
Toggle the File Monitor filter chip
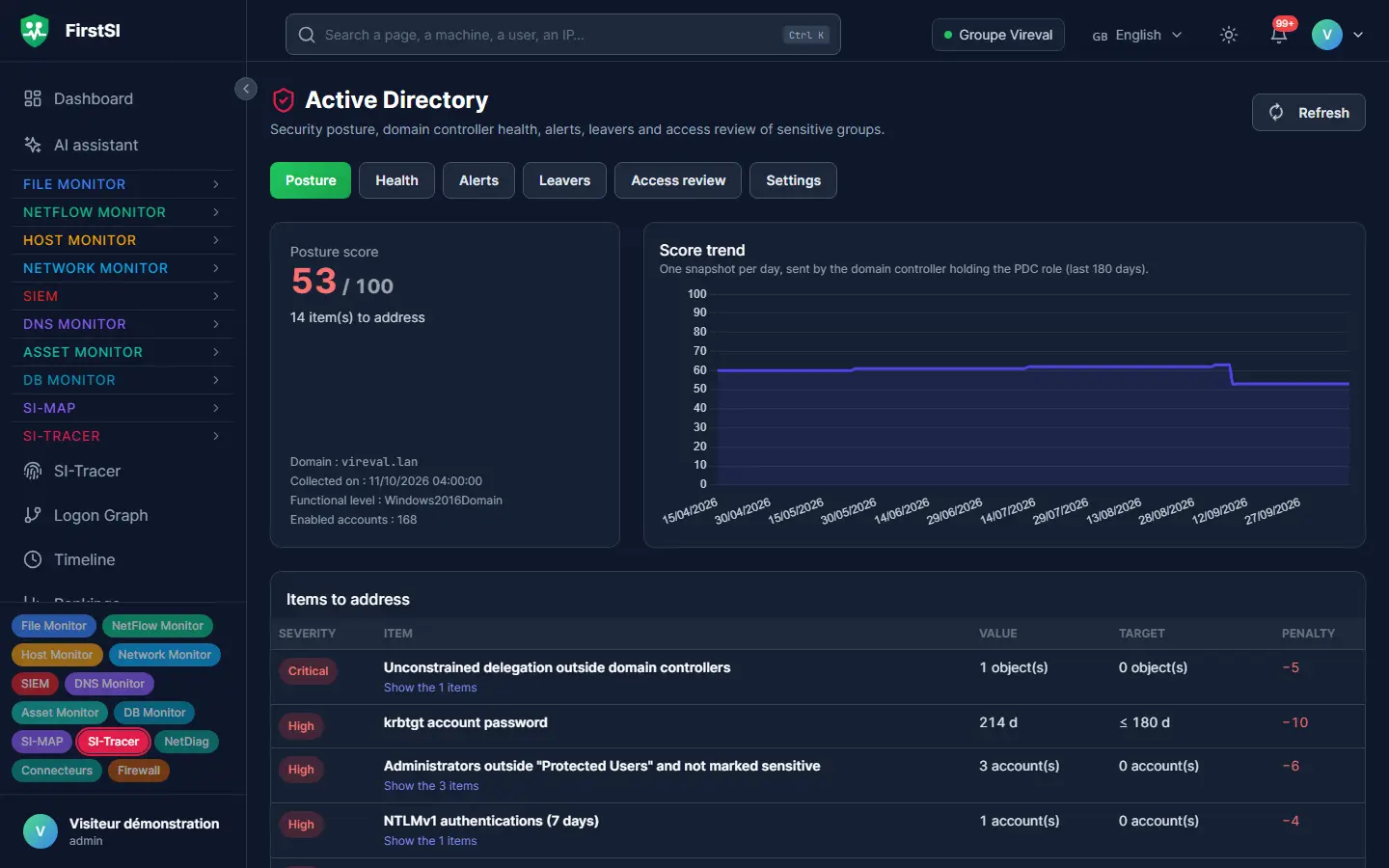[54, 626]
